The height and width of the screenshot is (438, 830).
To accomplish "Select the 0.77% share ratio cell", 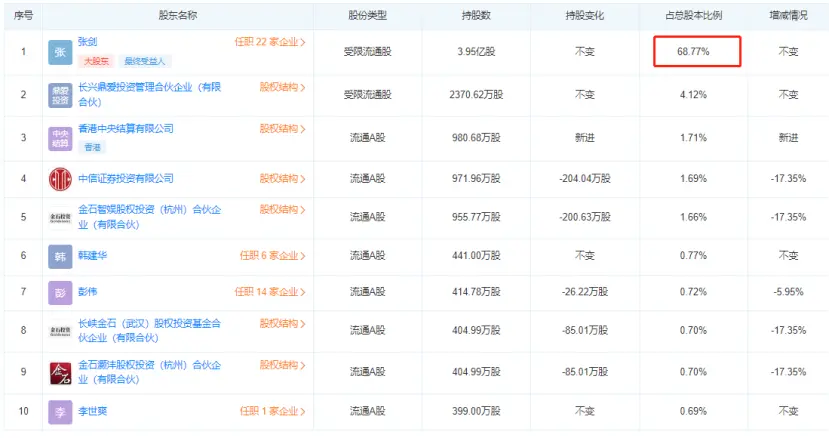I will point(693,255).
